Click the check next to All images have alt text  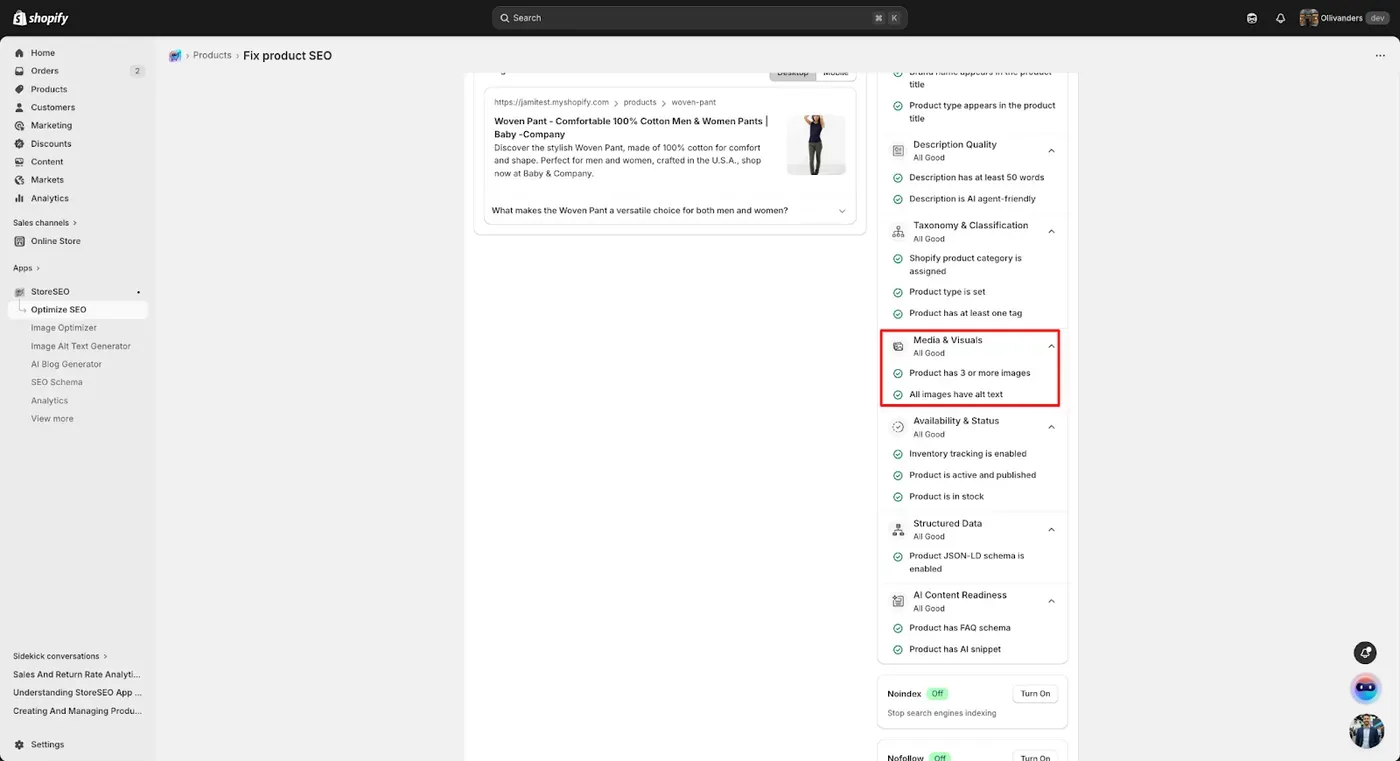point(898,395)
